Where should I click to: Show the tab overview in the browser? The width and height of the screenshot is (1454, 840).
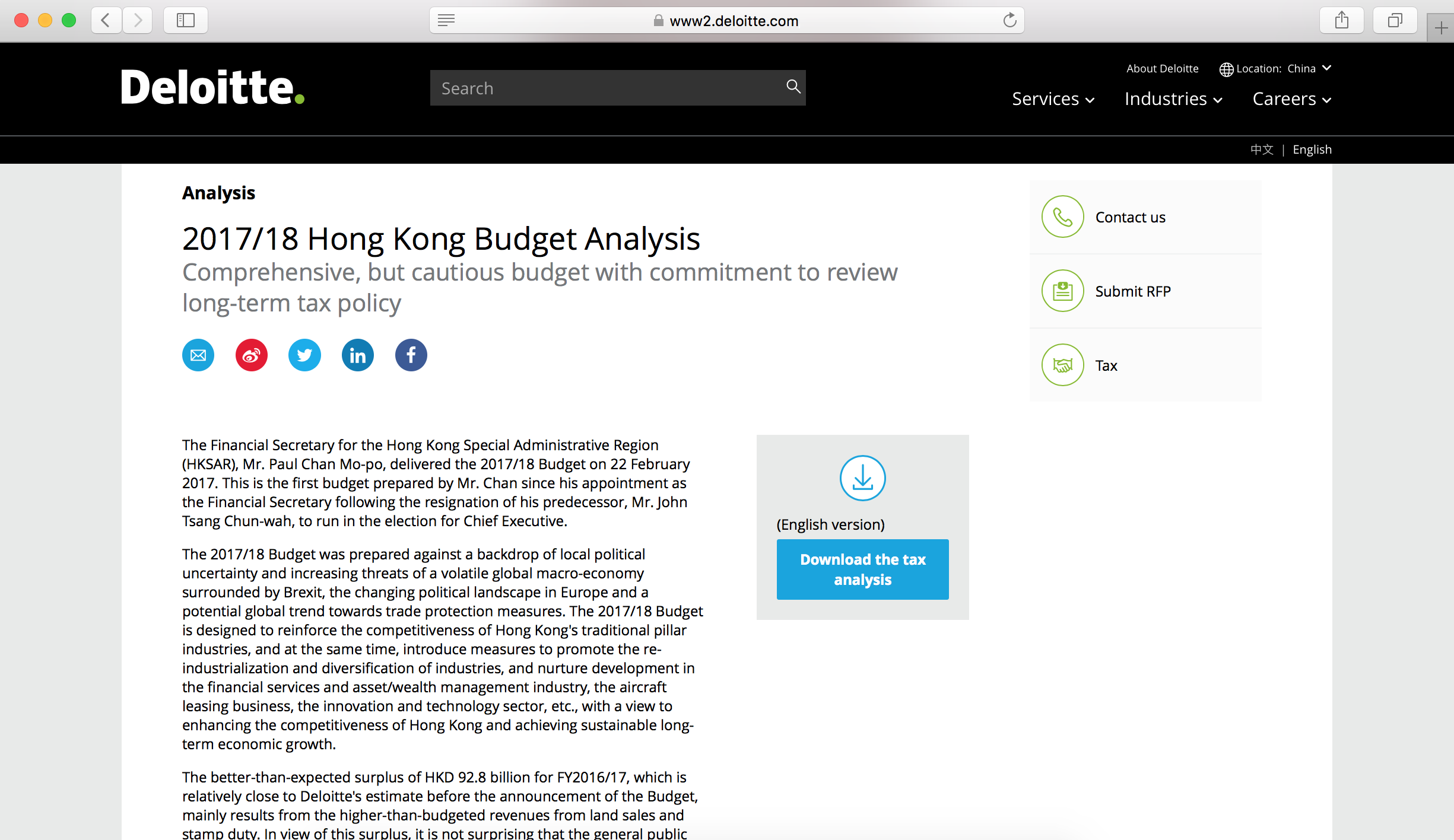coord(1395,20)
